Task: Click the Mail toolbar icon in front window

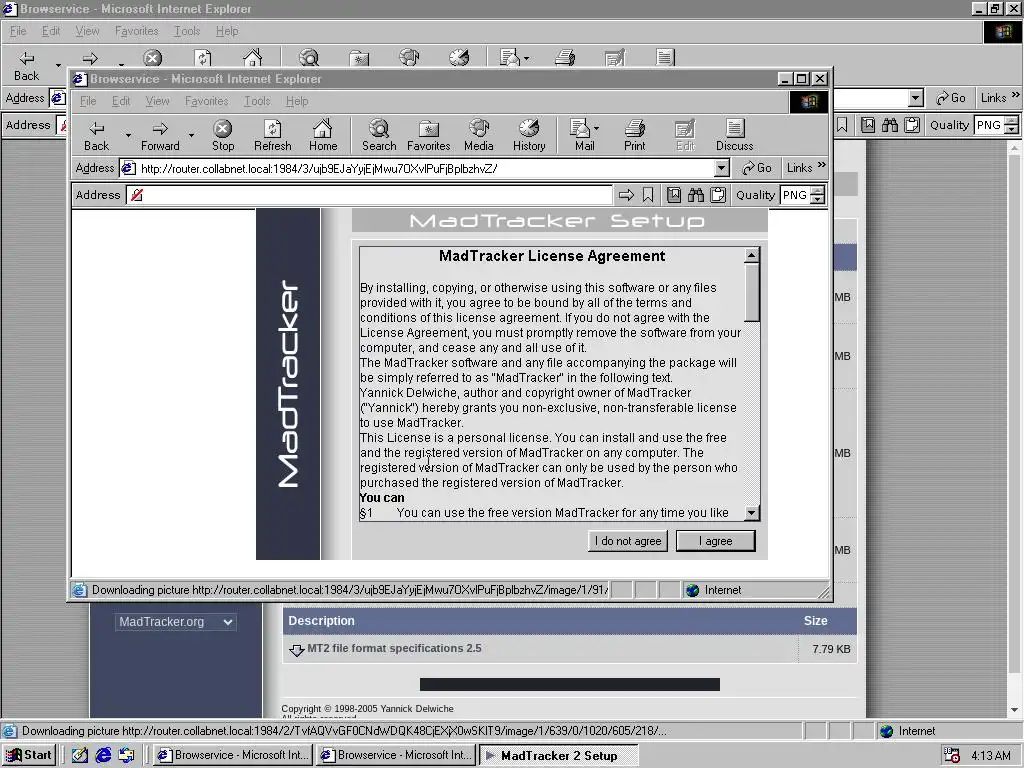Action: [x=581, y=135]
